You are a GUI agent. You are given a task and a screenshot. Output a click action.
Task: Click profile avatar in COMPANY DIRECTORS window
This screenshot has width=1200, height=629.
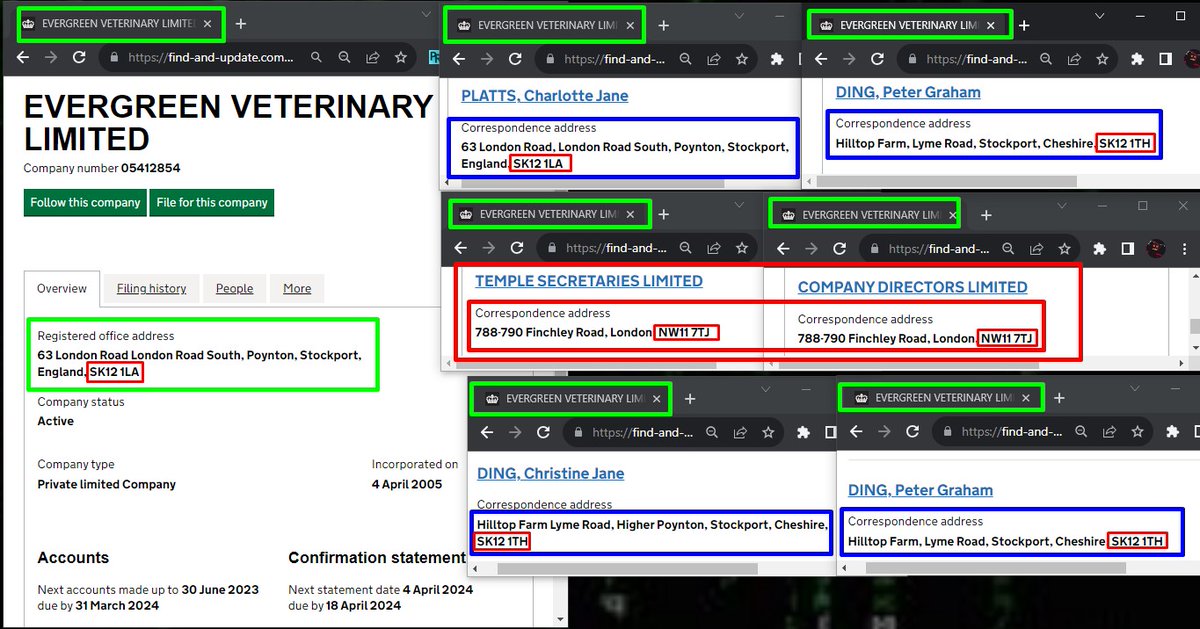1155,248
